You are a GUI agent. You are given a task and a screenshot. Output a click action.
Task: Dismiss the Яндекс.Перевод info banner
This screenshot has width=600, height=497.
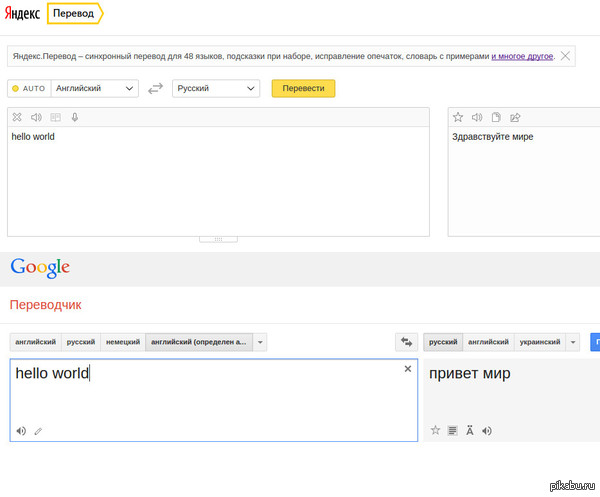(565, 56)
